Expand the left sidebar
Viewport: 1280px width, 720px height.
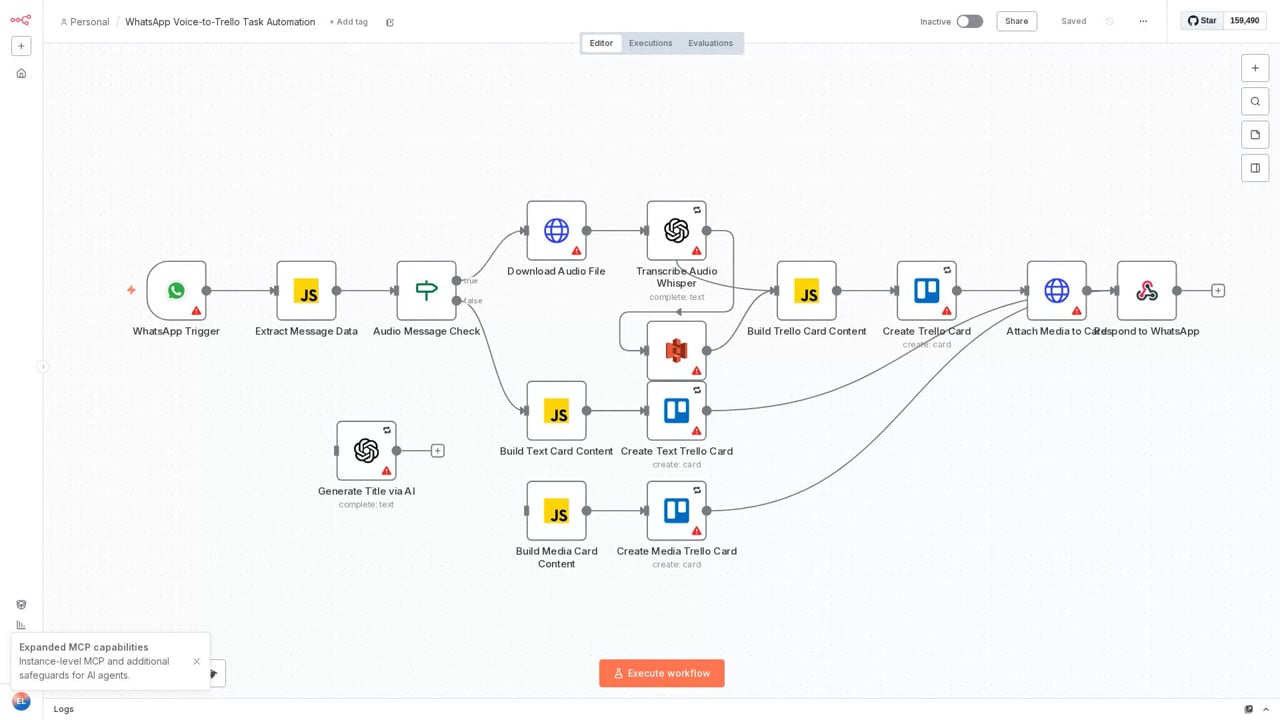click(x=42, y=367)
